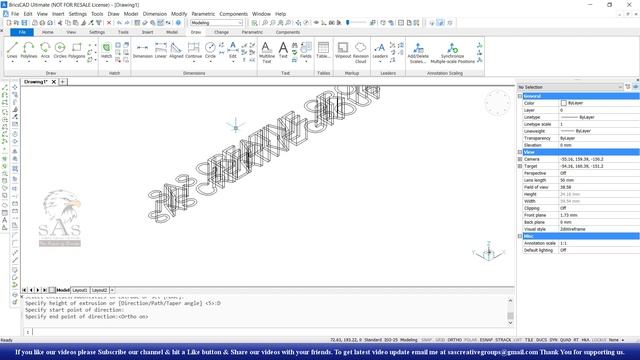Select the Polygons tool
Screen dimensions: 640x360
coord(77,50)
